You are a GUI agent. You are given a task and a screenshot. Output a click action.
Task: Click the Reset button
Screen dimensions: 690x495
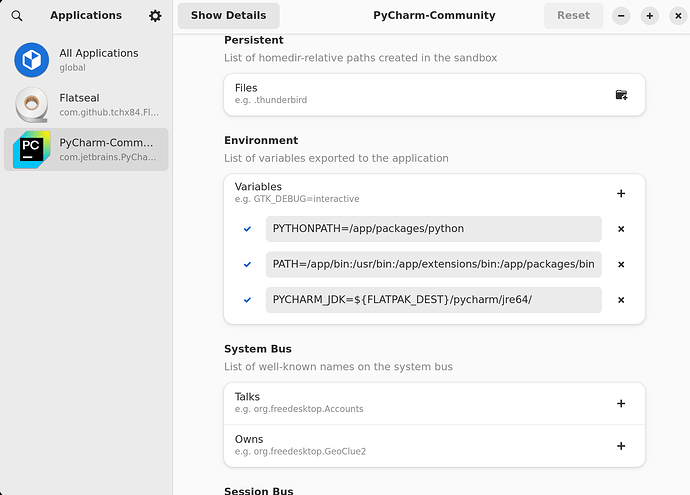(x=573, y=16)
